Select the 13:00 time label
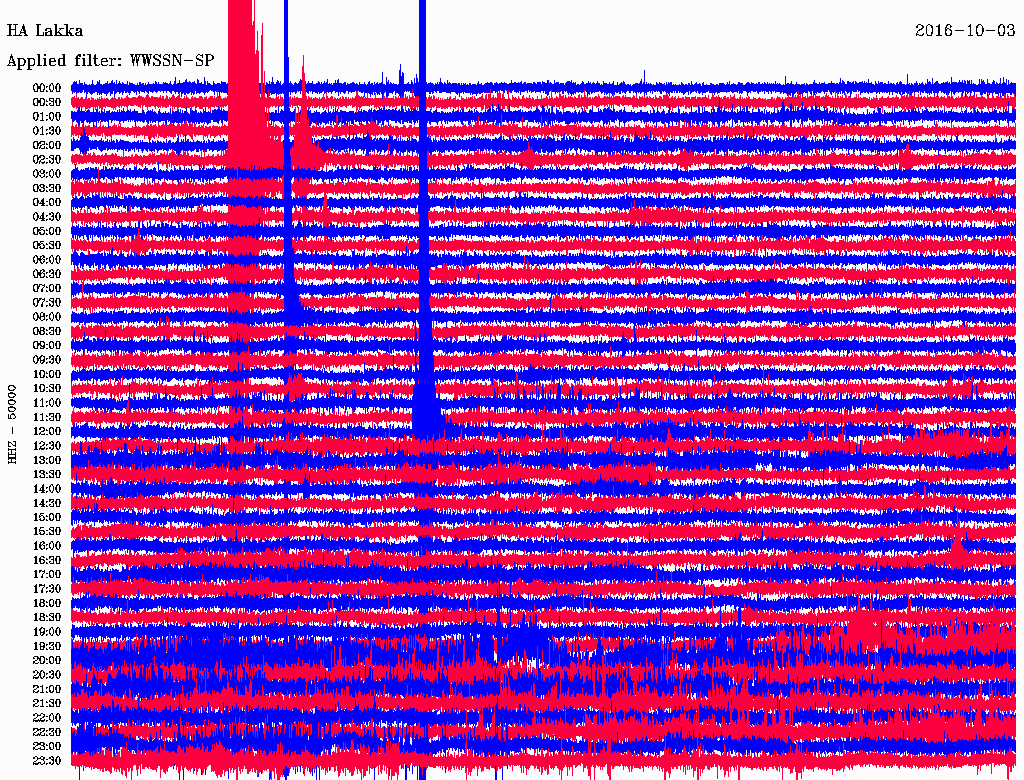1024x780 pixels. pos(47,460)
